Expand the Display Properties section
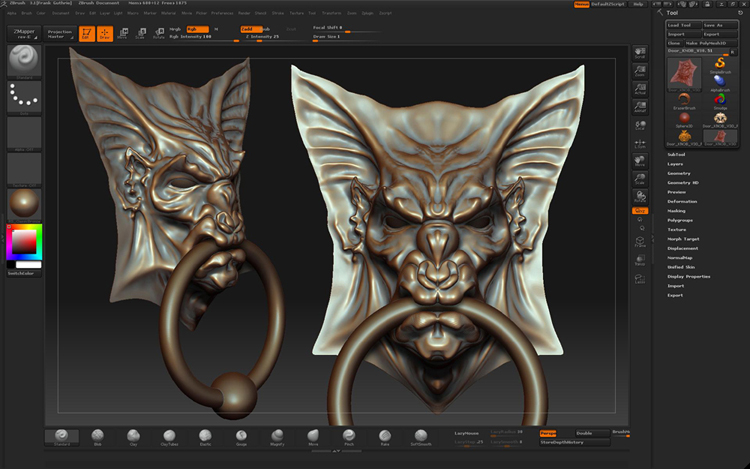 coord(689,276)
